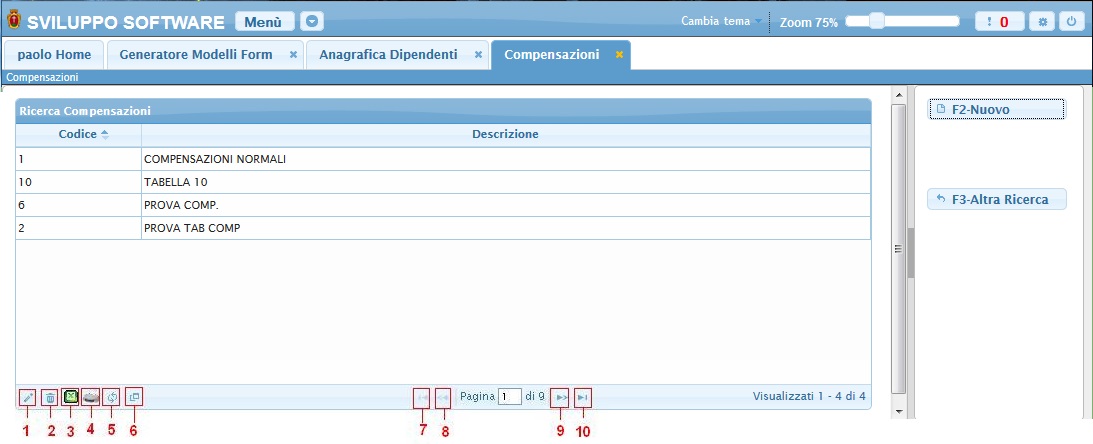This screenshot has height=444, width=1093.
Task: Go to the next results page
Action: point(561,397)
